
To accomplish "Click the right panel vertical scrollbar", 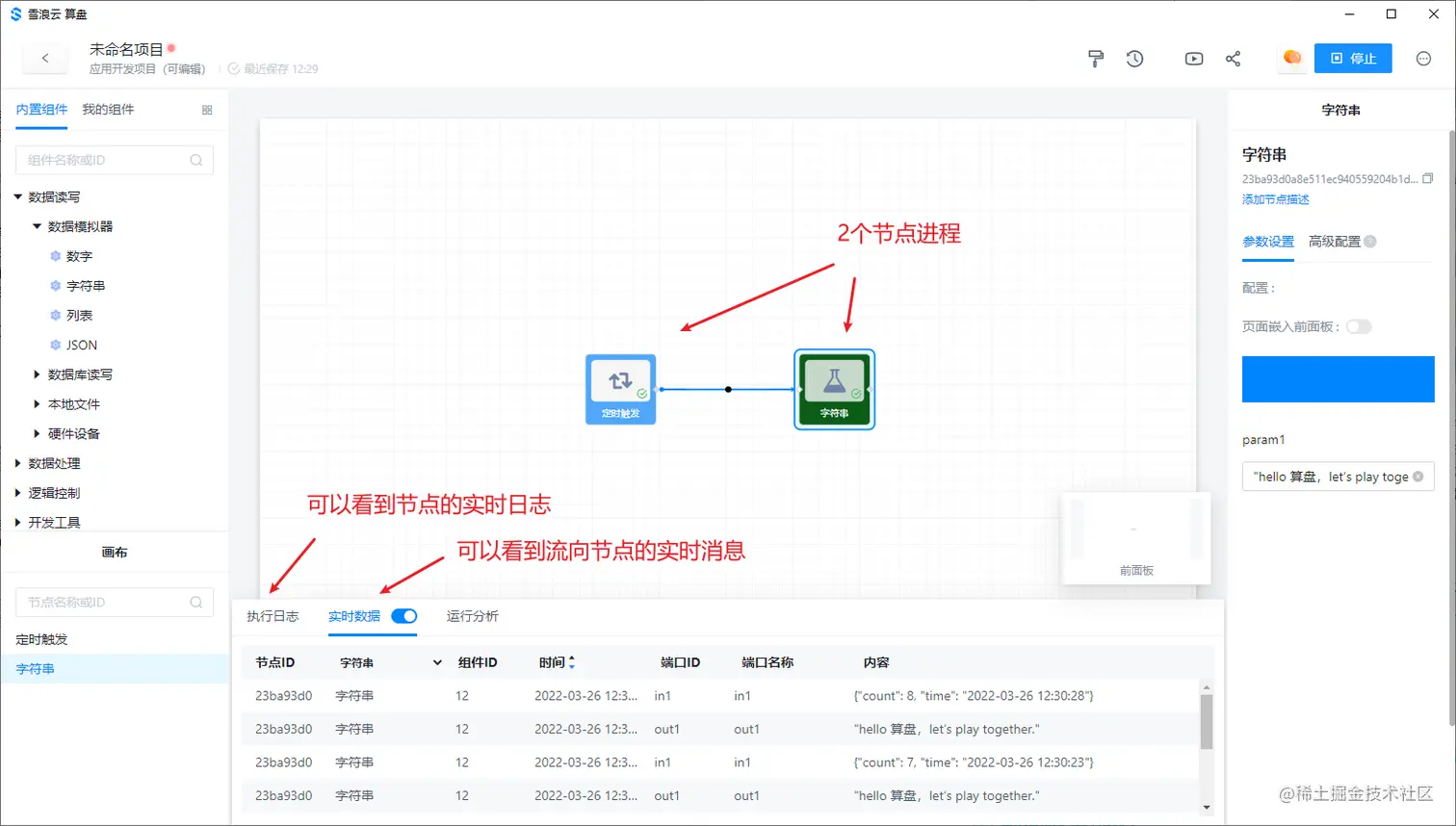I will (1452, 428).
